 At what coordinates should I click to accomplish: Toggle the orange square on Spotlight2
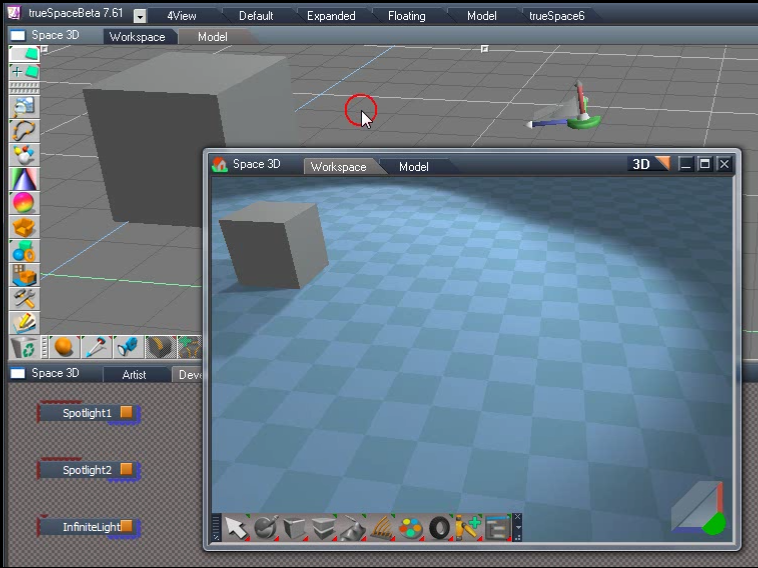[126, 469]
